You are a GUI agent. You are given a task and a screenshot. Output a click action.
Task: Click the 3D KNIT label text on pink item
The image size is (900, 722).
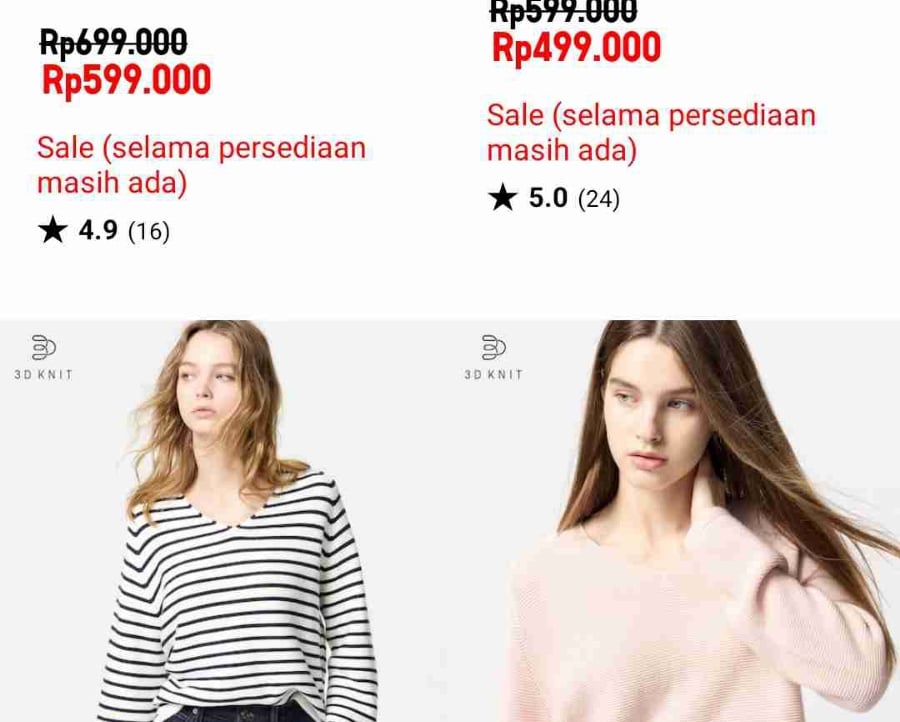point(494,375)
